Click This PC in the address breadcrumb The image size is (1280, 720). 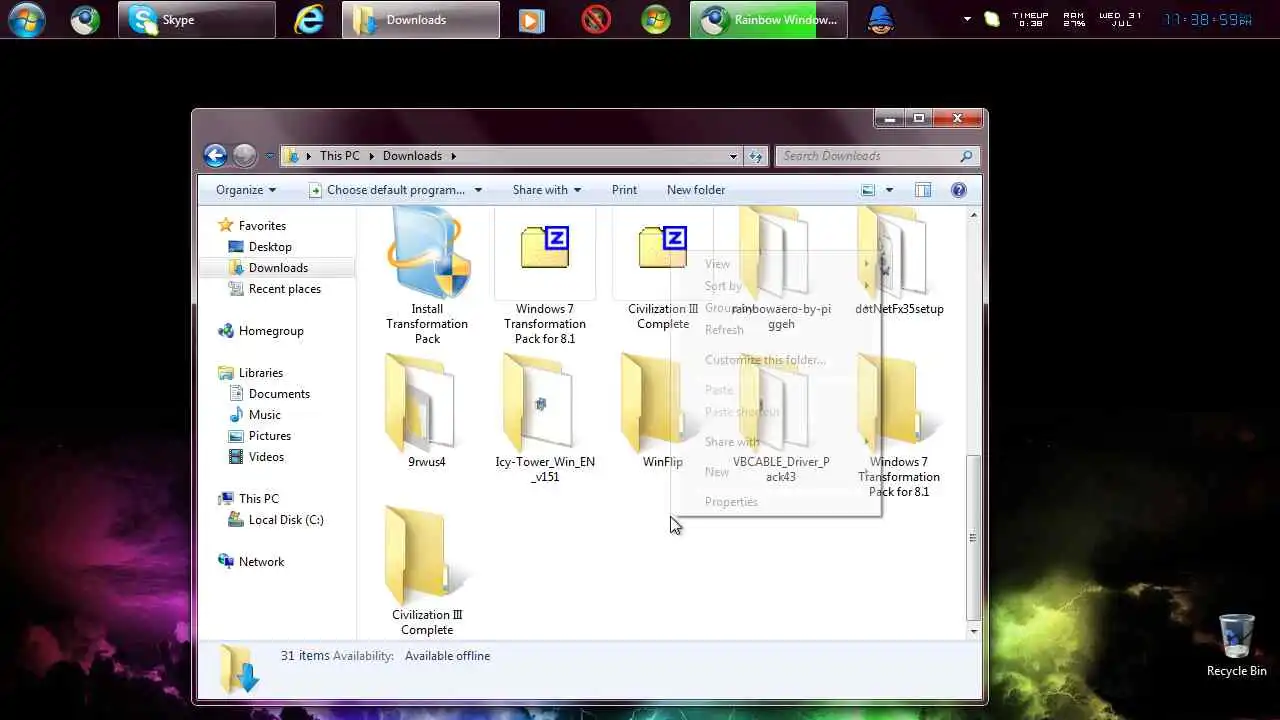pyautogui.click(x=340, y=156)
